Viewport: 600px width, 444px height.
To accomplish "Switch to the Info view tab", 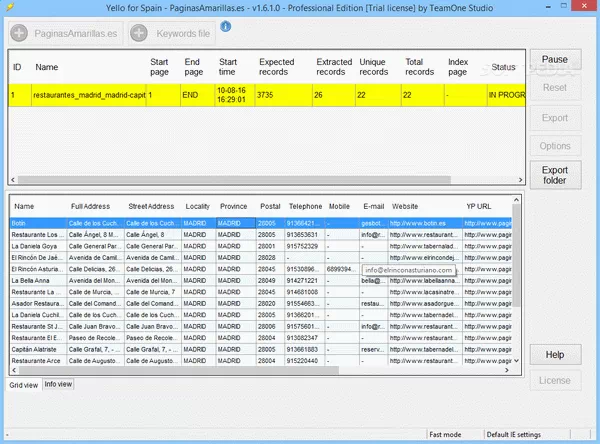I will pos(58,384).
